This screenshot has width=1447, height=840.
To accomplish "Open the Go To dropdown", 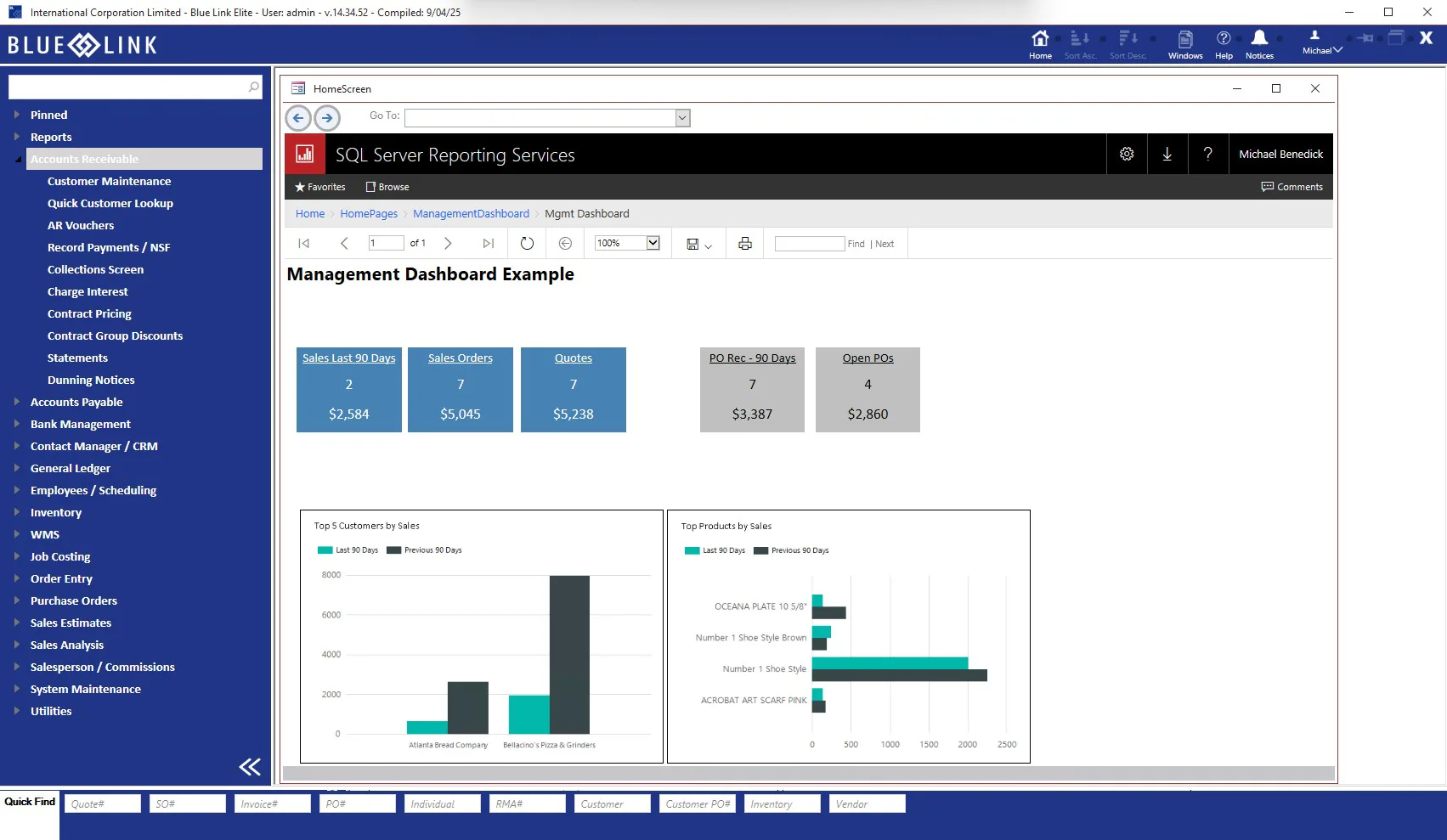I will pyautogui.click(x=682, y=118).
